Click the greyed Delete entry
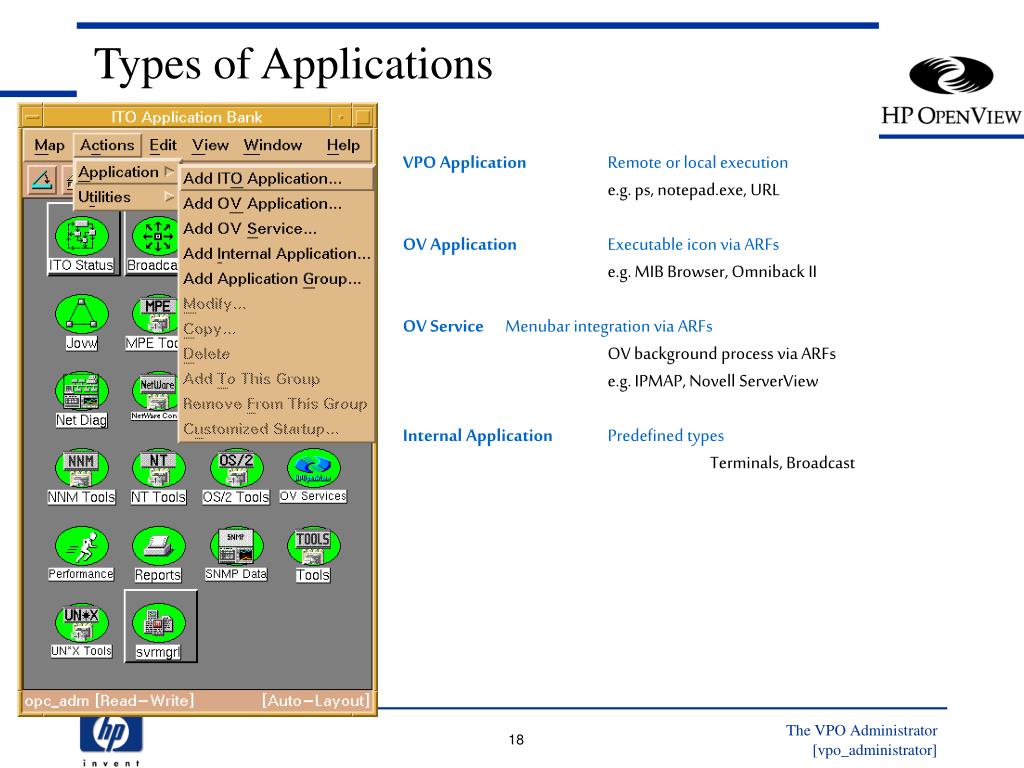Image resolution: width=1024 pixels, height=768 pixels. coord(276,354)
